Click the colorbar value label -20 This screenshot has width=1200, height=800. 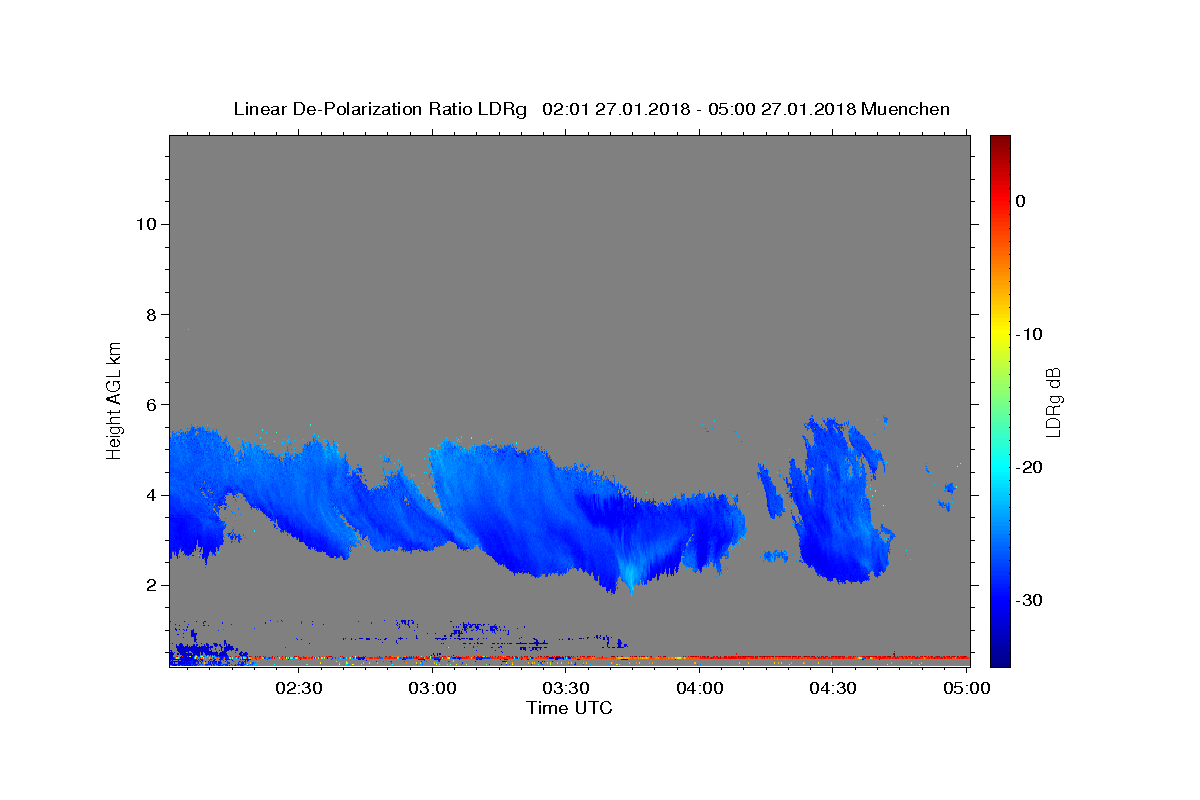coord(1029,467)
